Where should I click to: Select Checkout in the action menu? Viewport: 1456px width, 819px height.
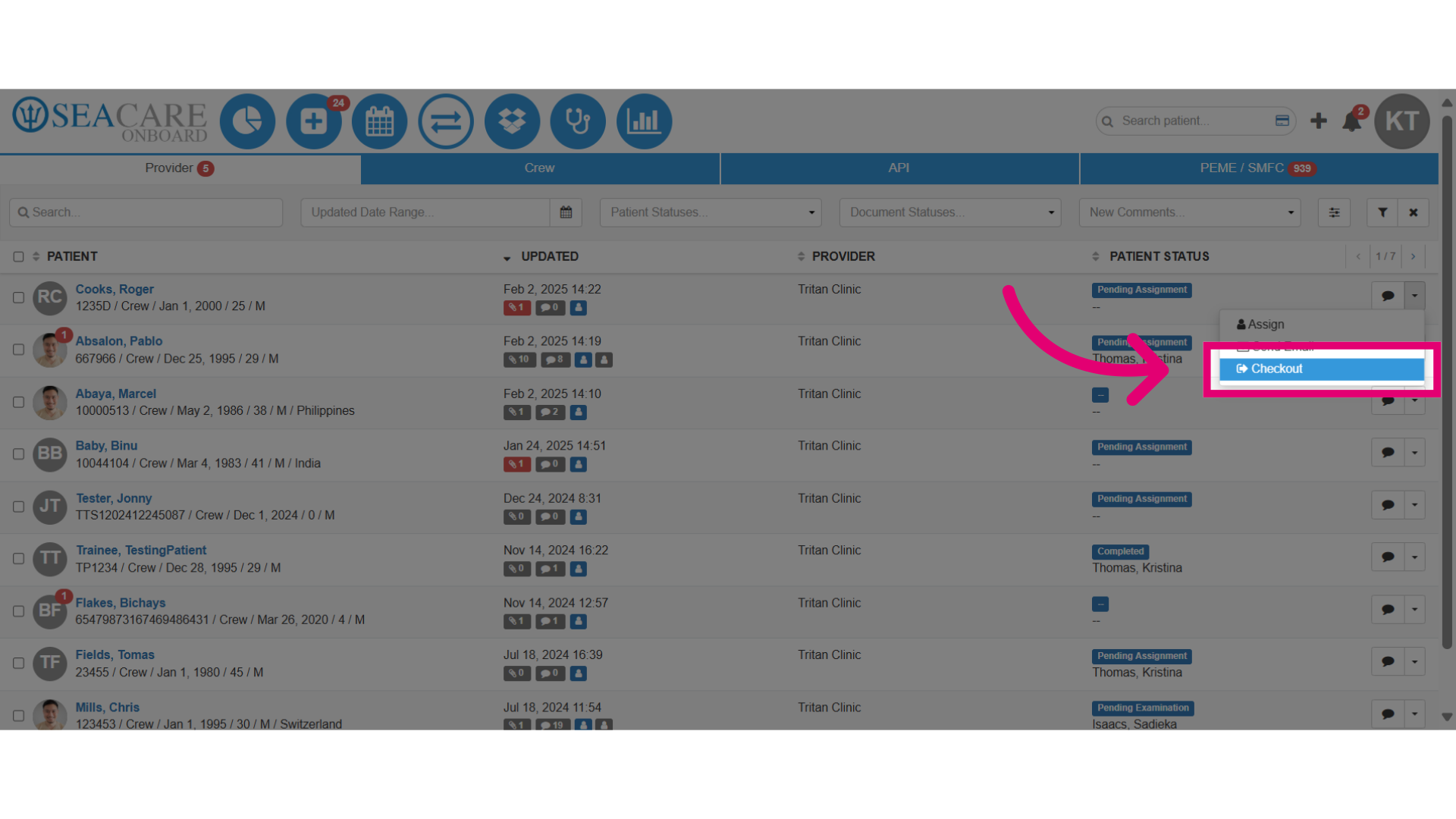coord(1322,369)
